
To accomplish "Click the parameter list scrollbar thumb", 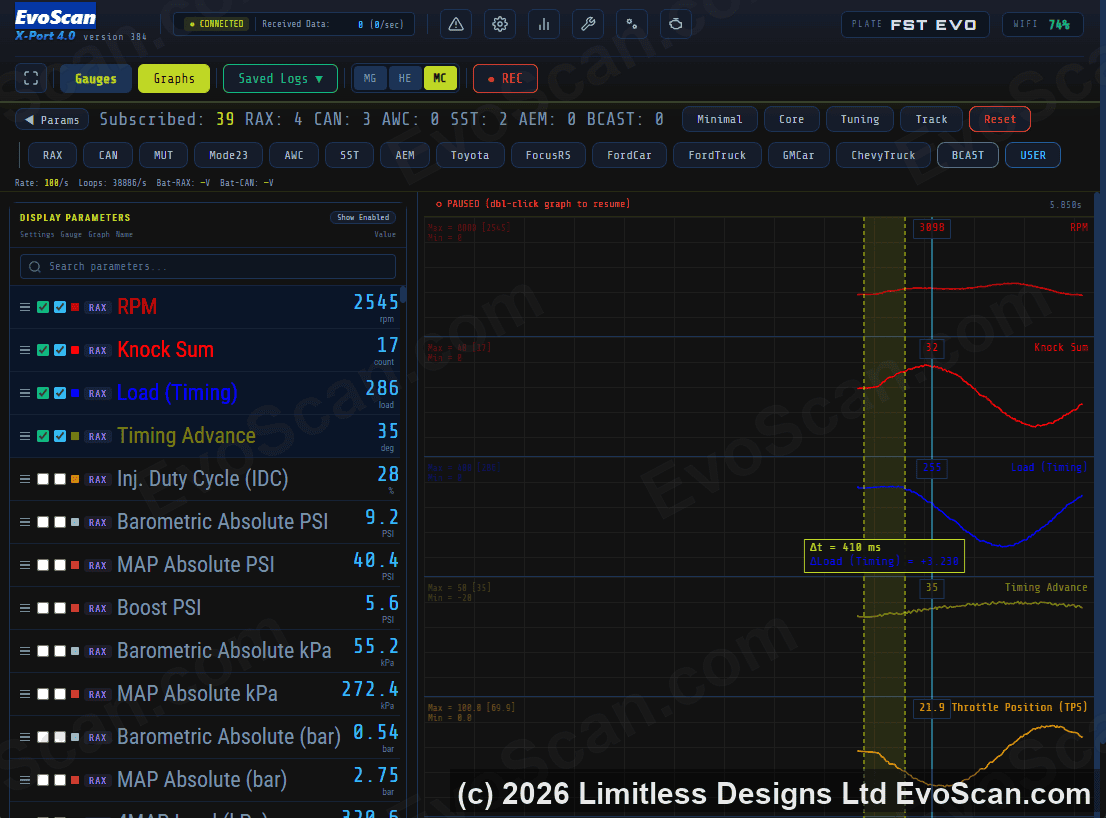I will tap(403, 295).
